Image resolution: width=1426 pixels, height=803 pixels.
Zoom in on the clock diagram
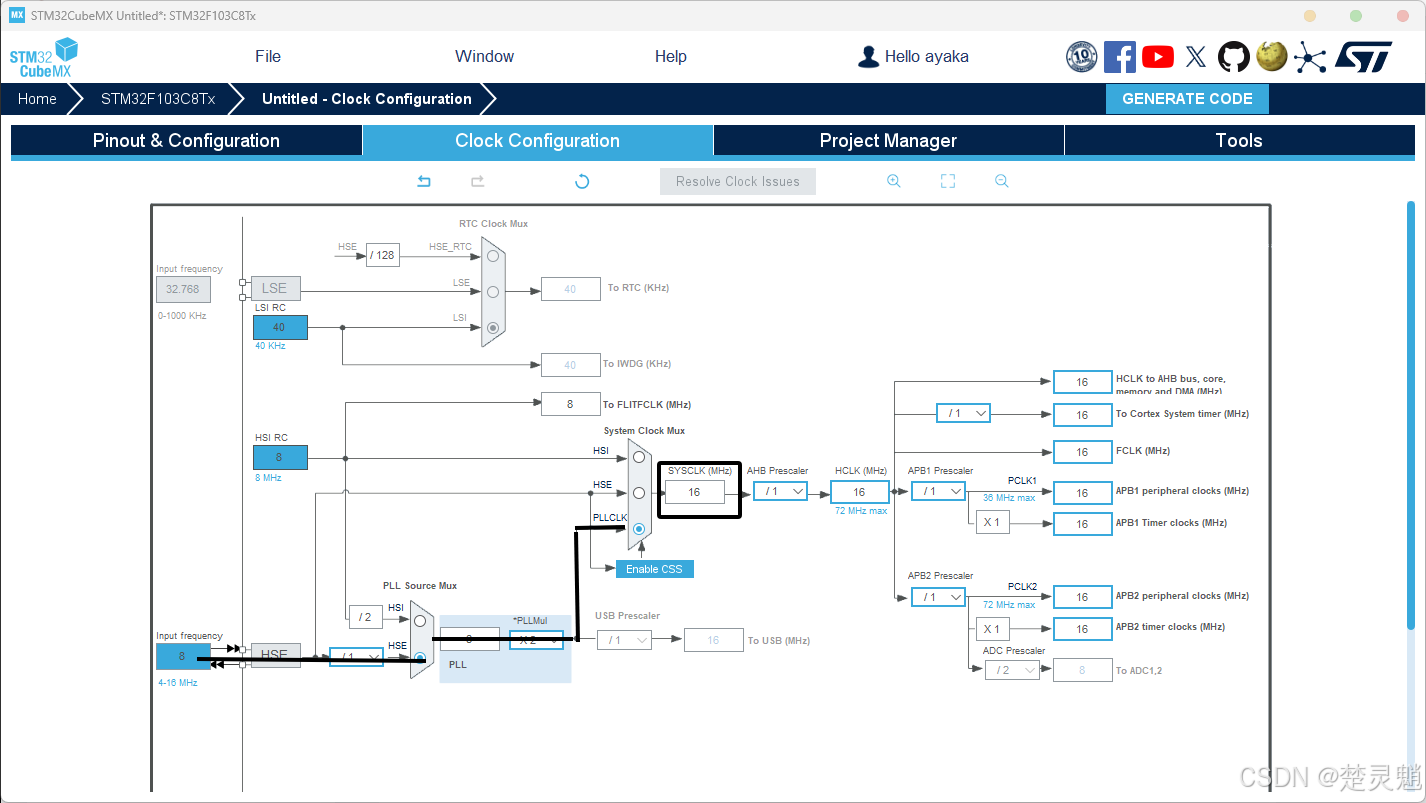(894, 181)
